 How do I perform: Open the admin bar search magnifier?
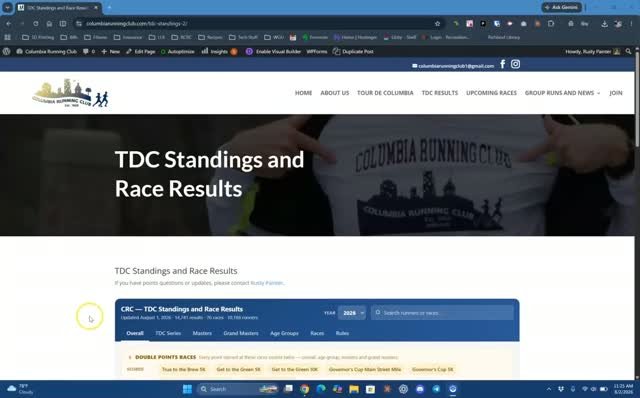click(x=629, y=51)
